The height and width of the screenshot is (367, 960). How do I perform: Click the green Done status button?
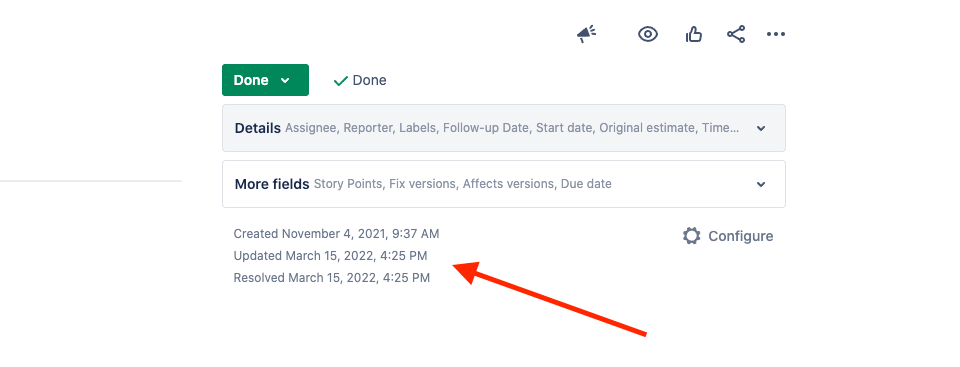265,80
